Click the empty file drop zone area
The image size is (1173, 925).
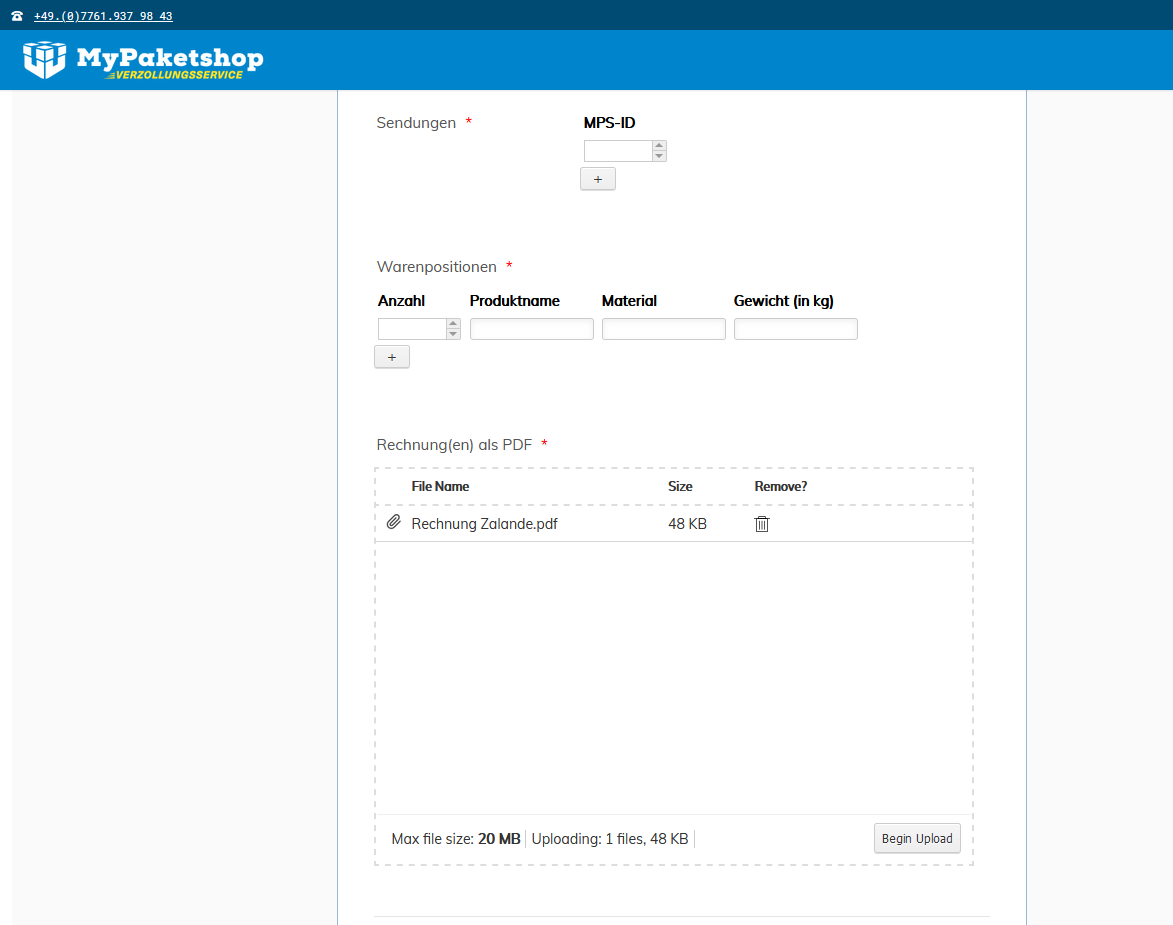(x=673, y=677)
